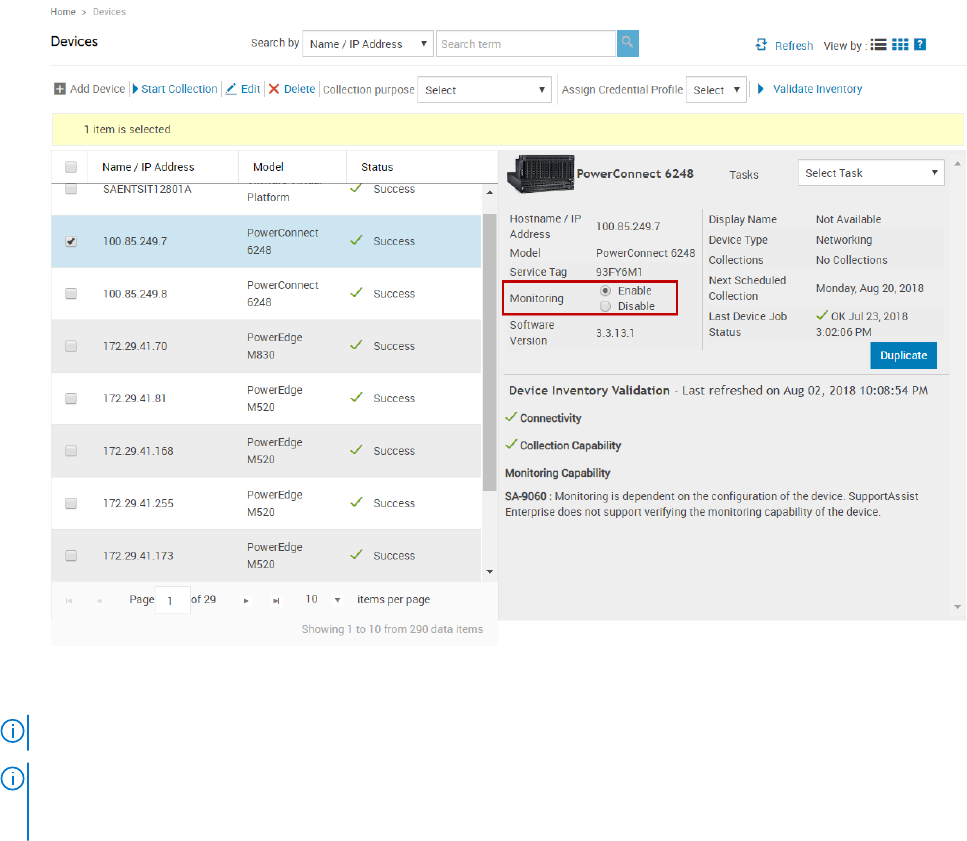The height and width of the screenshot is (841, 967).
Task: Click the Search term input field
Action: tap(526, 44)
